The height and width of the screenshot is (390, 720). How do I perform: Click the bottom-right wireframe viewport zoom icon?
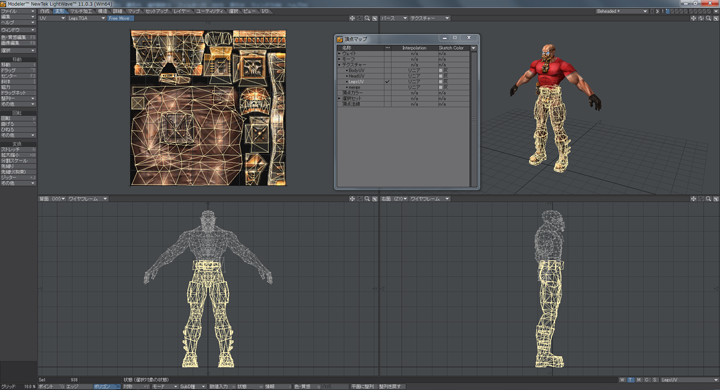tap(709, 199)
